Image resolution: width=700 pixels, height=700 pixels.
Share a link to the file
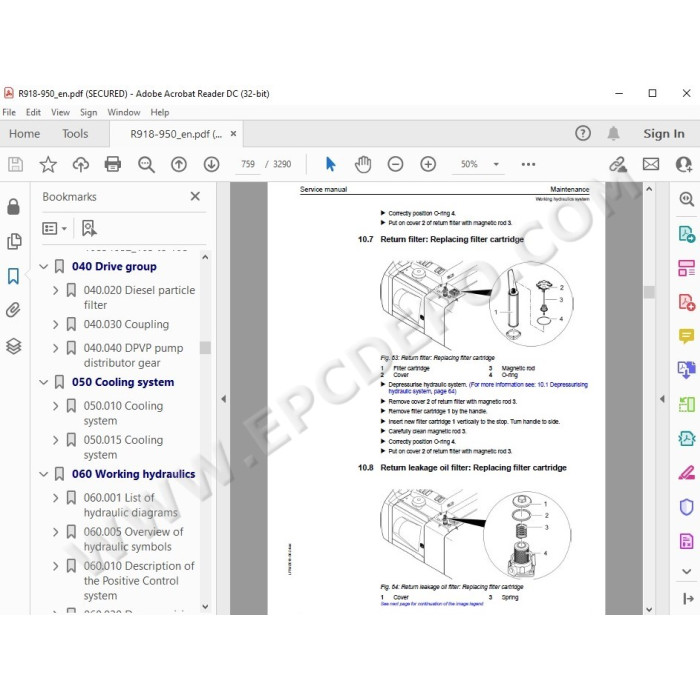(618, 164)
